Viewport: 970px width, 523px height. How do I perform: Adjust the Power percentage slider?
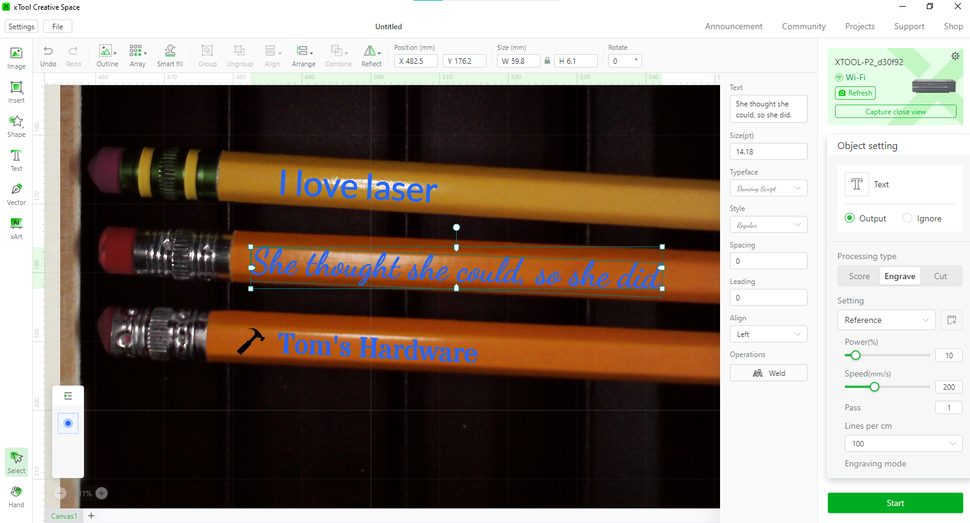[x=855, y=355]
